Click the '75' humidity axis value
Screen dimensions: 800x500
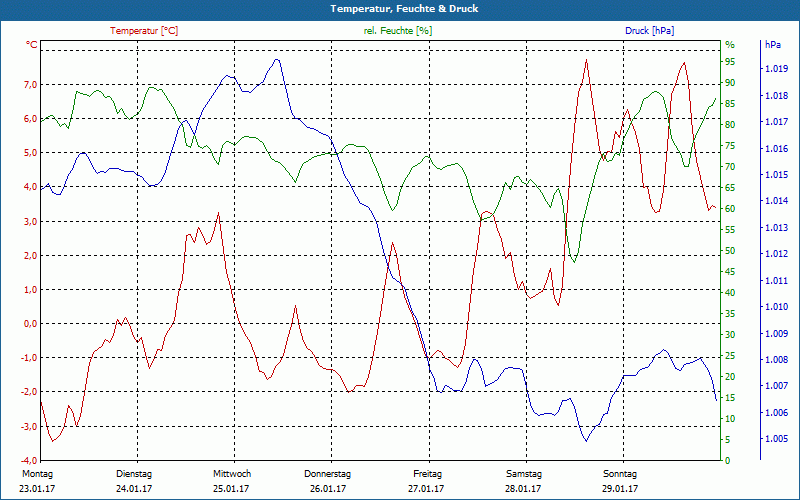point(730,146)
